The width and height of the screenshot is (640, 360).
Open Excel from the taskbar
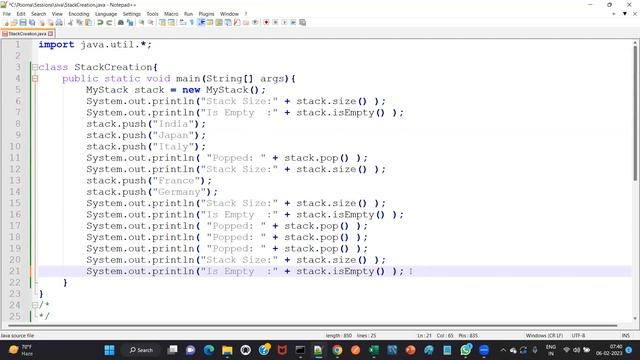click(x=374, y=350)
